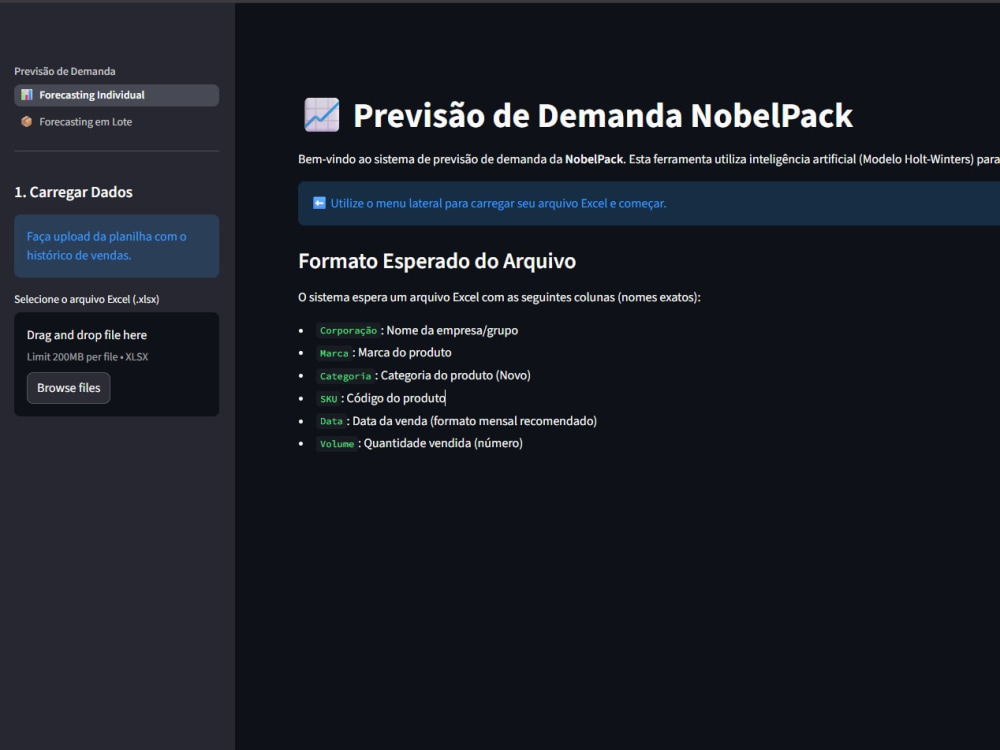Screen dimensions: 1000x750
Task: Click the 'Selecione o arquivo Excel (.xlsx)' label
Action: 87,299
